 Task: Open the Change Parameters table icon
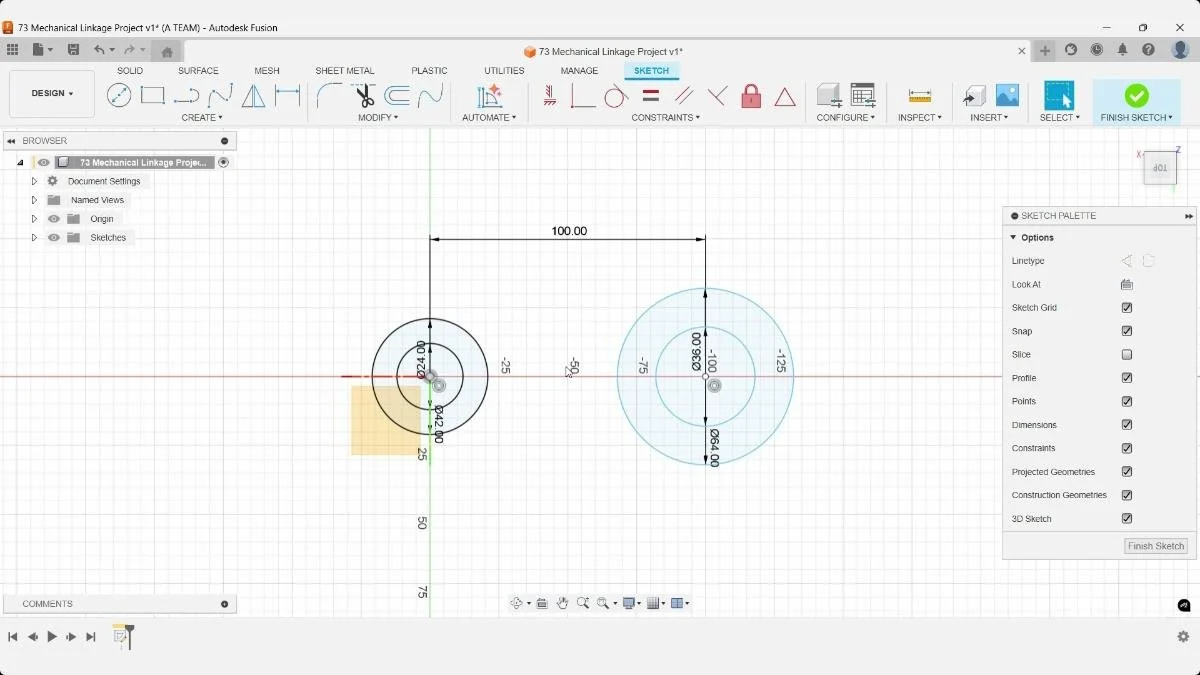pyautogui.click(x=863, y=95)
